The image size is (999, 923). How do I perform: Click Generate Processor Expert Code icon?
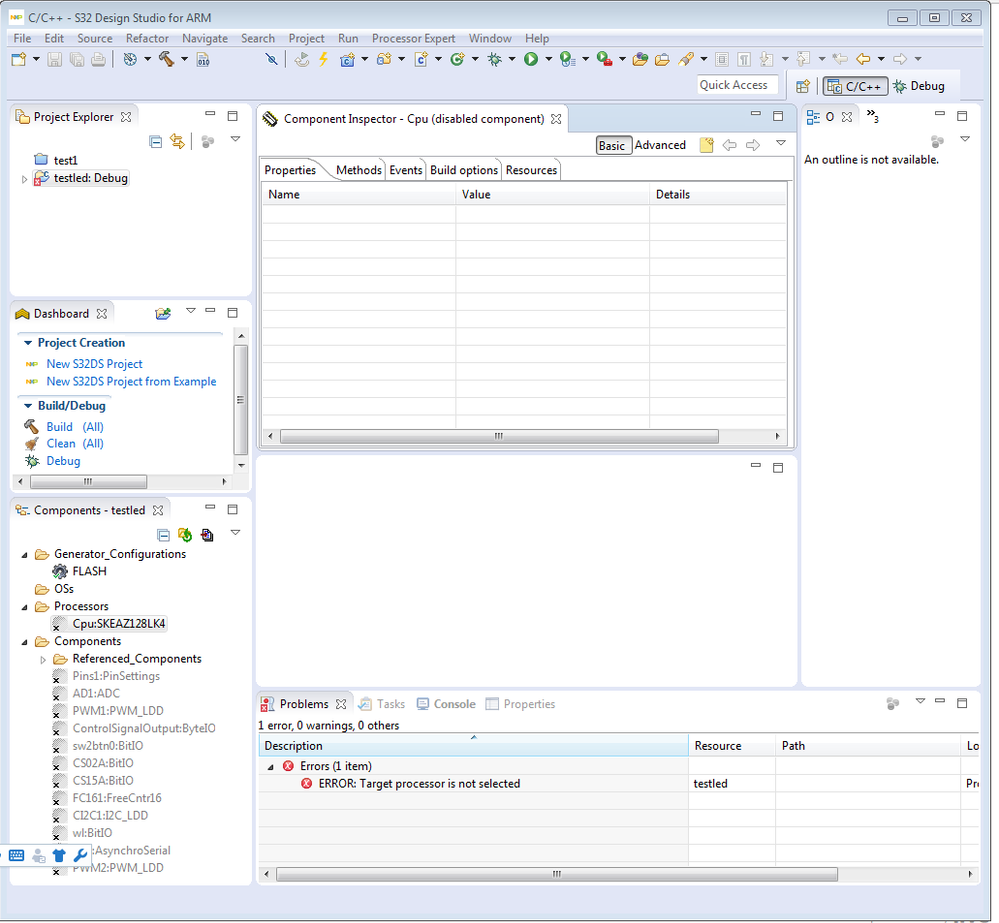click(x=185, y=534)
